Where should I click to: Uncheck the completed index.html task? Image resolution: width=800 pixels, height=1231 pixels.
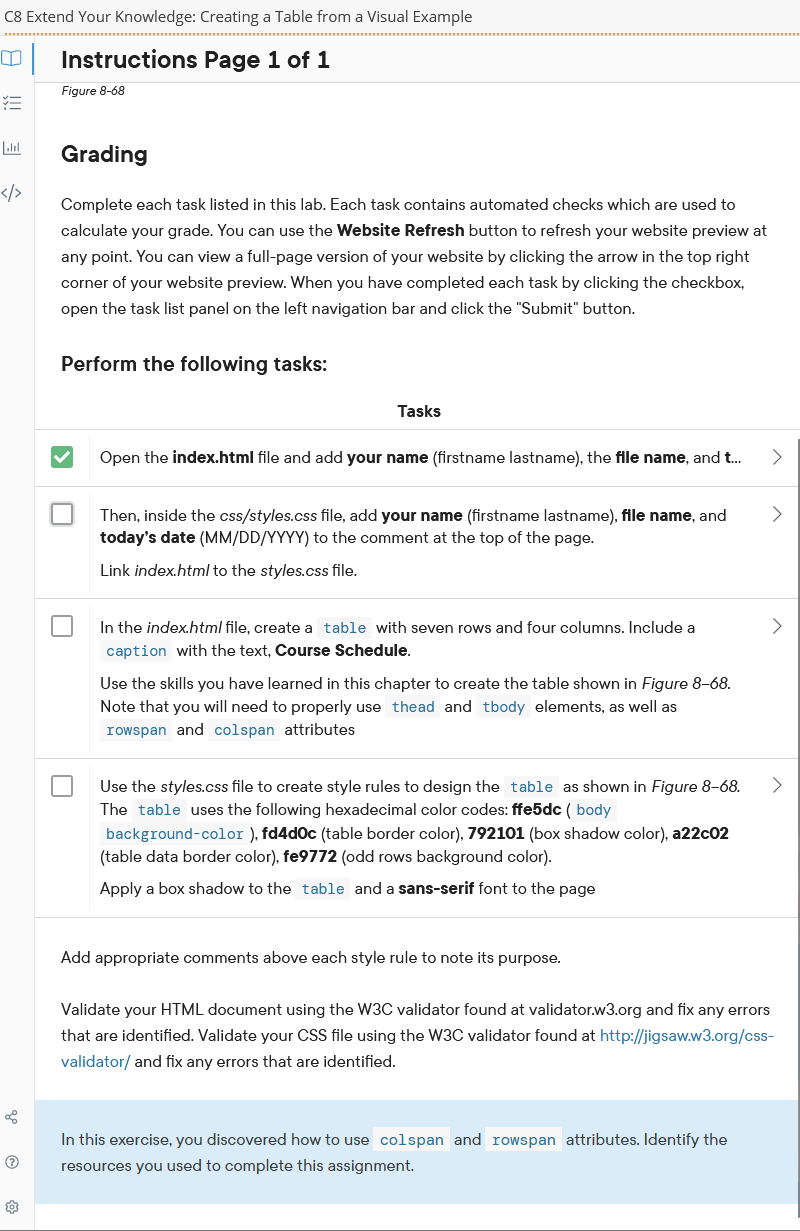click(61, 456)
